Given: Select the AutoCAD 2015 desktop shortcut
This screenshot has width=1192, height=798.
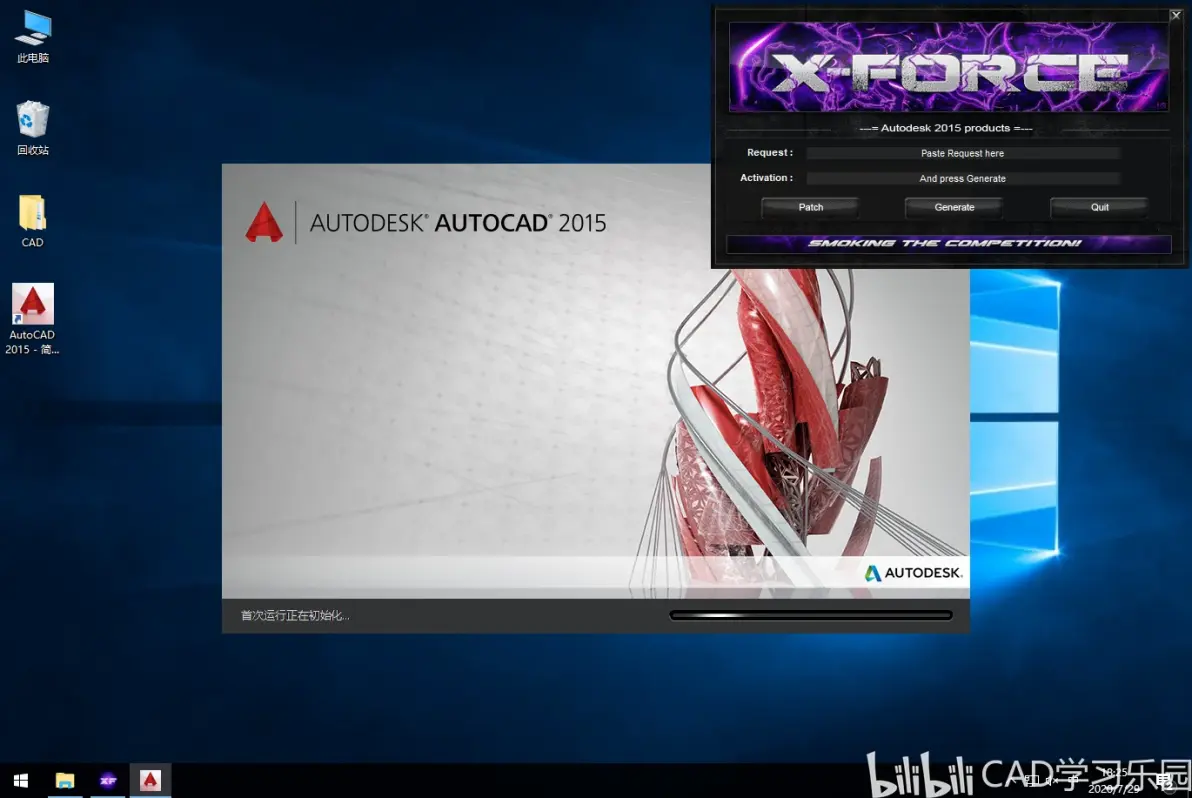Looking at the screenshot, I should 32,318.
